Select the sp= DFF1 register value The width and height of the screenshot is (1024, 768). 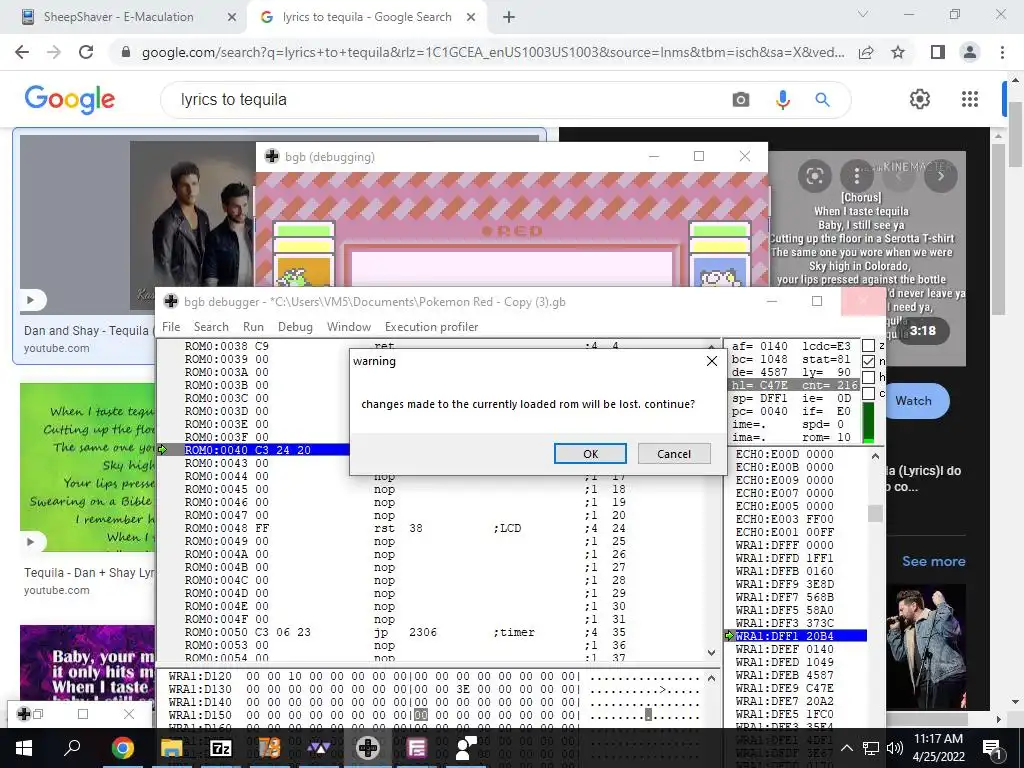760,398
